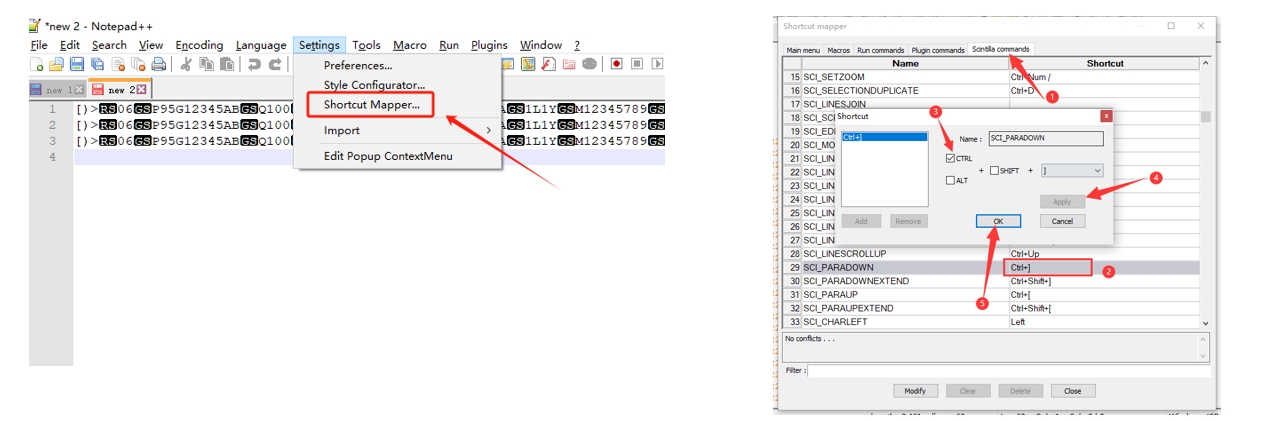Switch to the Macros tab
The image size is (1265, 421).
click(838, 50)
